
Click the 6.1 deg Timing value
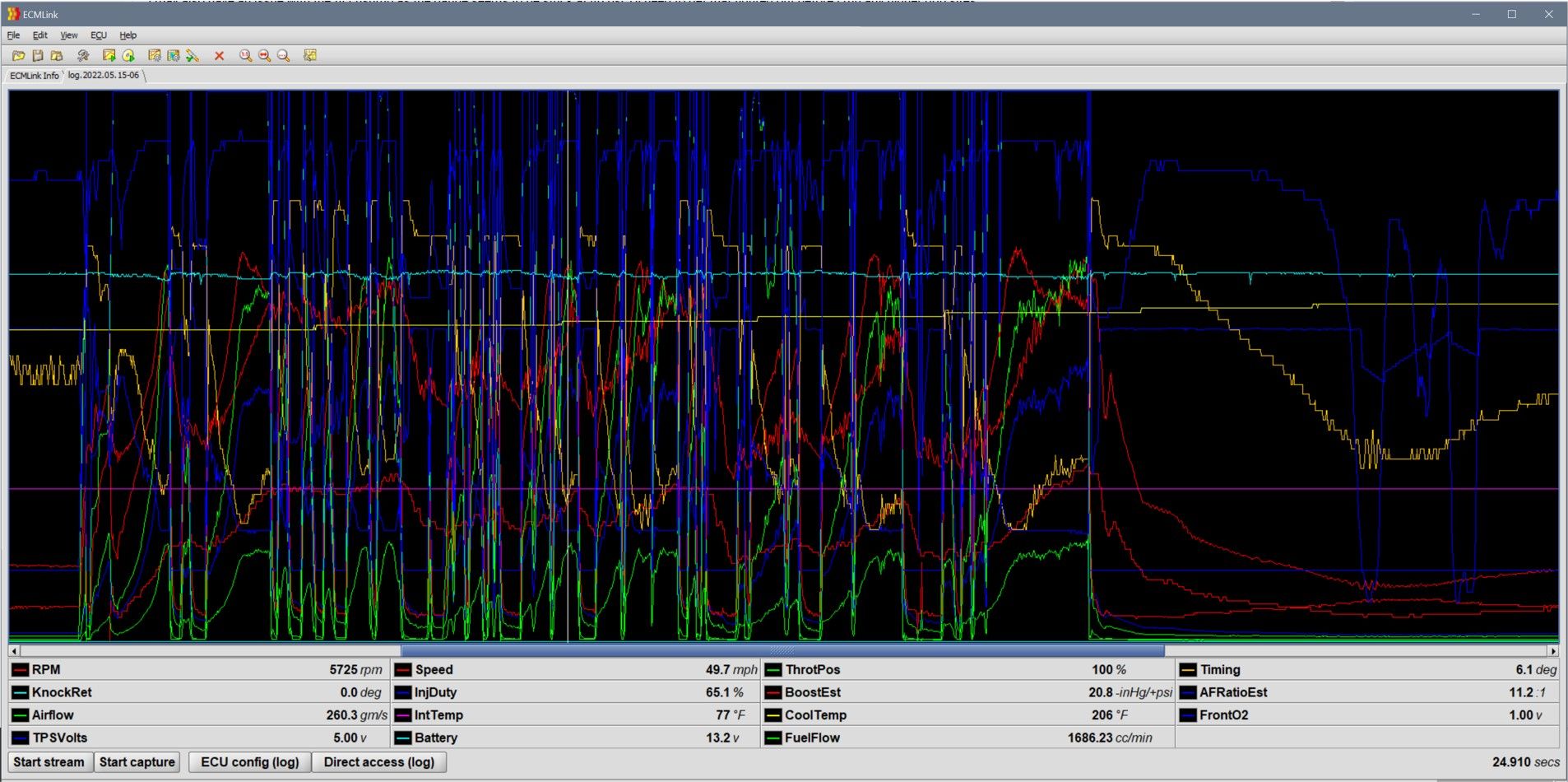[1536, 670]
